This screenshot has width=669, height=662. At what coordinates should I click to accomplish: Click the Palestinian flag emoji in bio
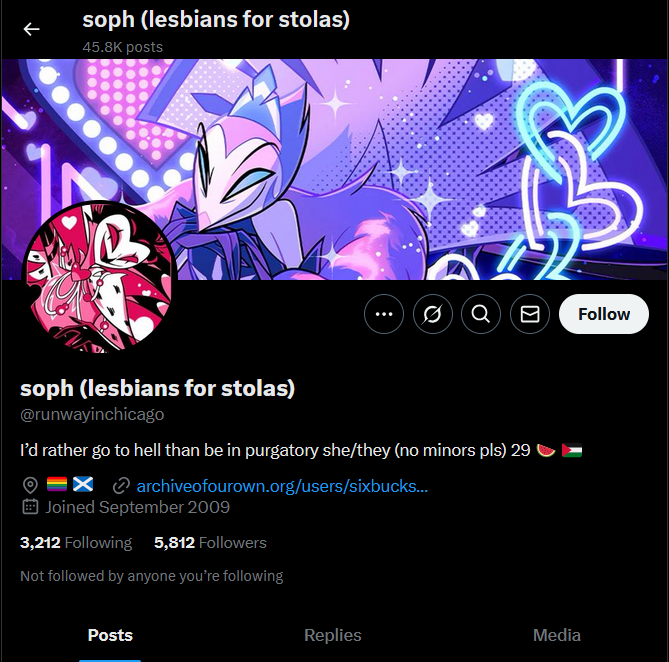(x=572, y=450)
